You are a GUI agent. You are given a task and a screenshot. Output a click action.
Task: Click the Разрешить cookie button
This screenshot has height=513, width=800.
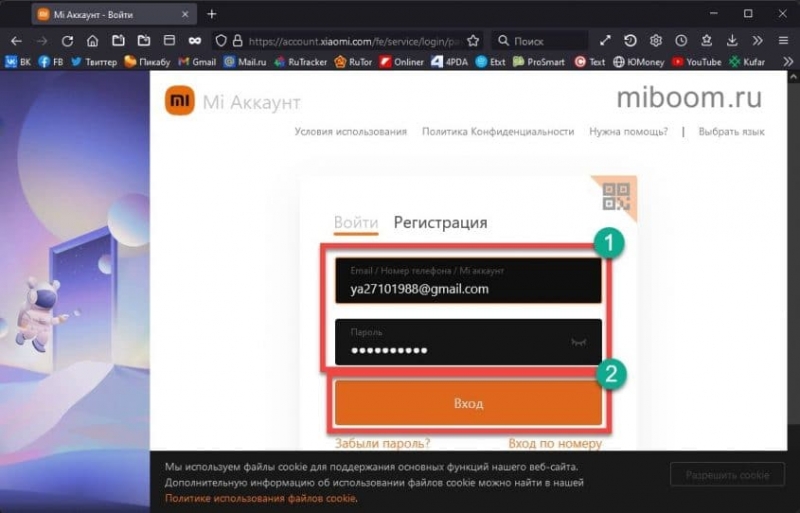click(727, 475)
